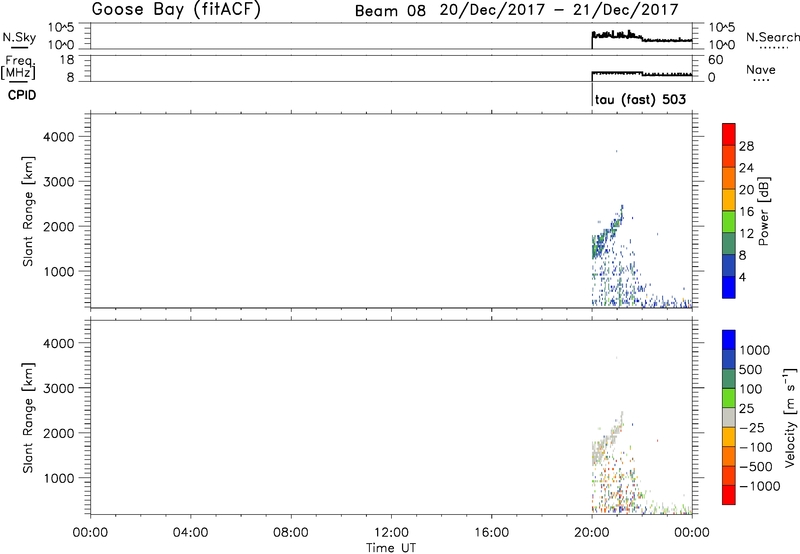
Task: Click the 04:00 time axis label
Action: [190, 533]
